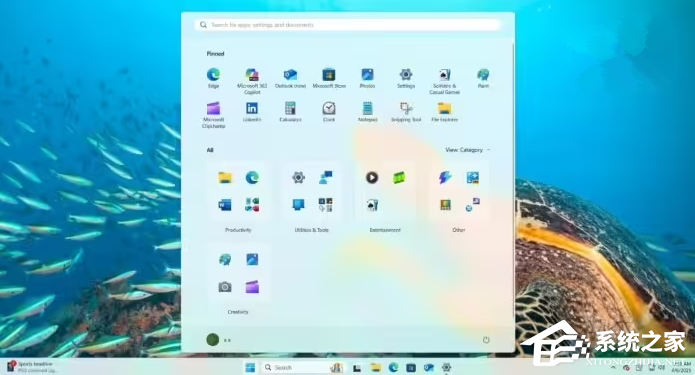Screen dimensions: 695x375
Task: Click the Other category label
Action: pos(459,230)
